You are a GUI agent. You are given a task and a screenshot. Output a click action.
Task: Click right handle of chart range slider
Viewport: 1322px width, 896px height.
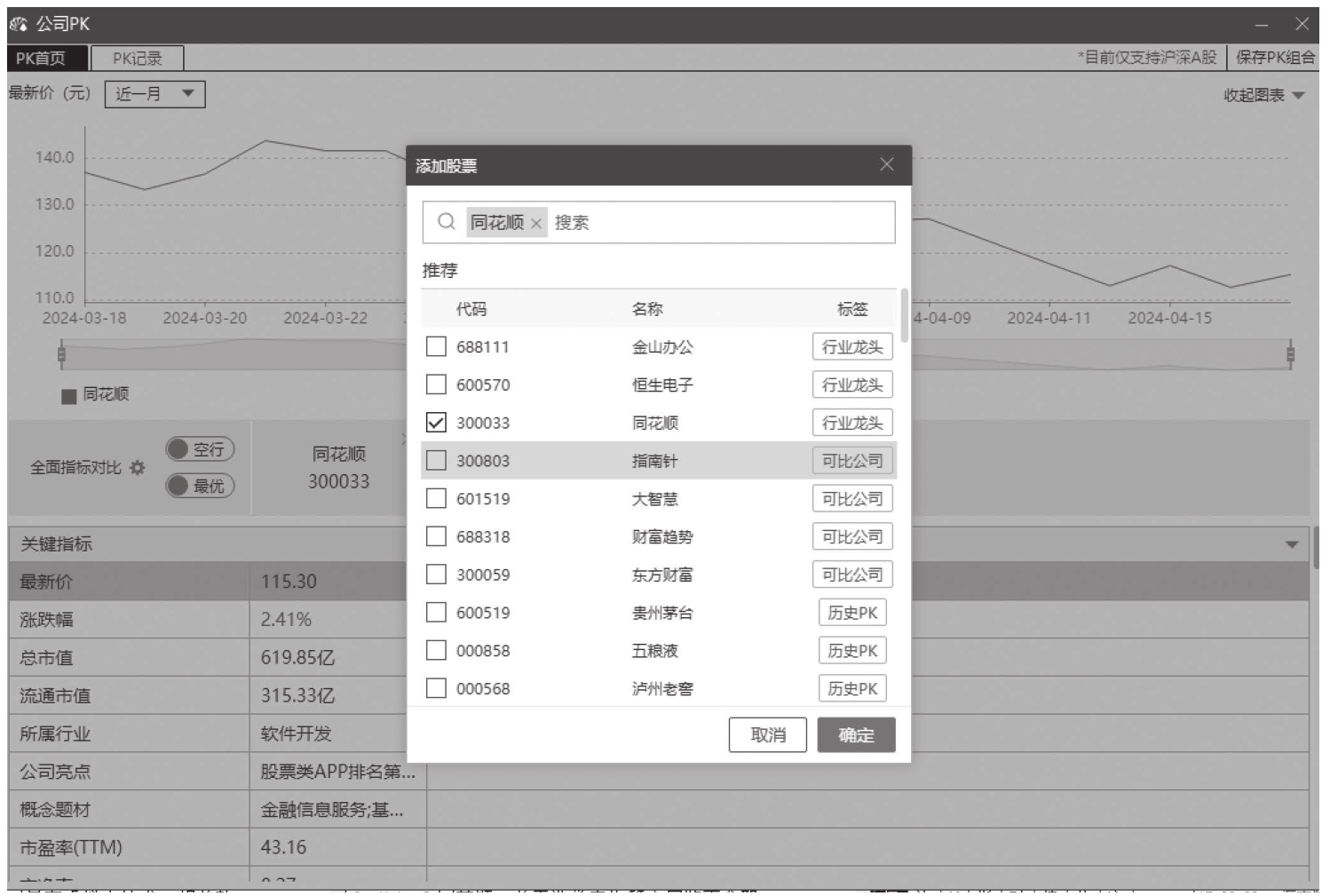click(x=1290, y=355)
